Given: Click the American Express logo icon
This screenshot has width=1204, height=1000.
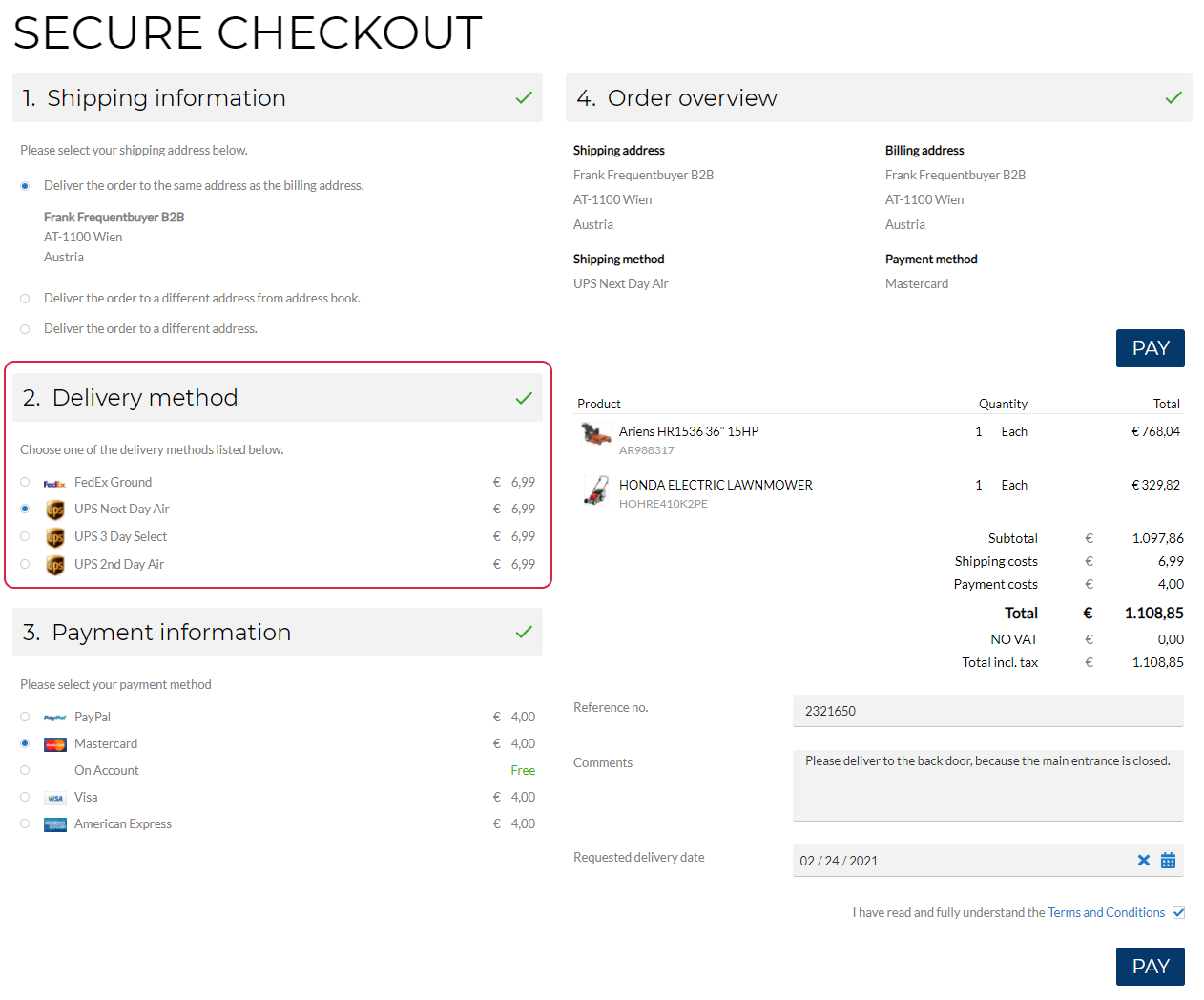Looking at the screenshot, I should [x=54, y=824].
